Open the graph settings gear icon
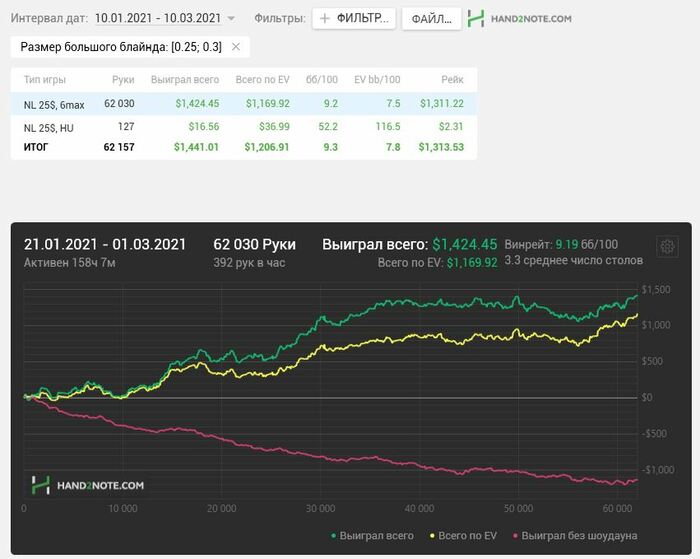Image resolution: width=700 pixels, height=559 pixels. point(667,246)
